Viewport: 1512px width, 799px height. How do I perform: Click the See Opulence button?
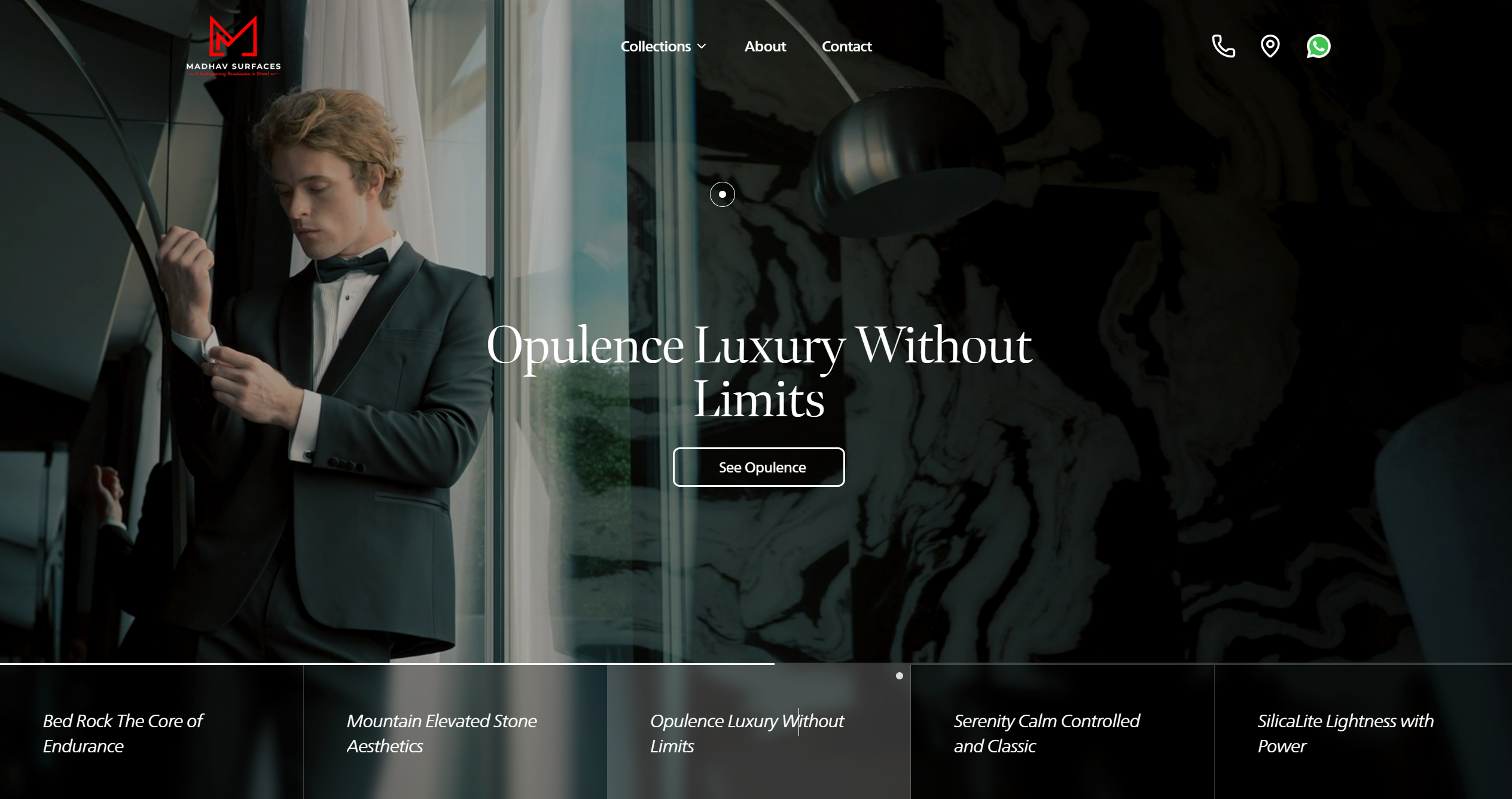pyautogui.click(x=758, y=467)
